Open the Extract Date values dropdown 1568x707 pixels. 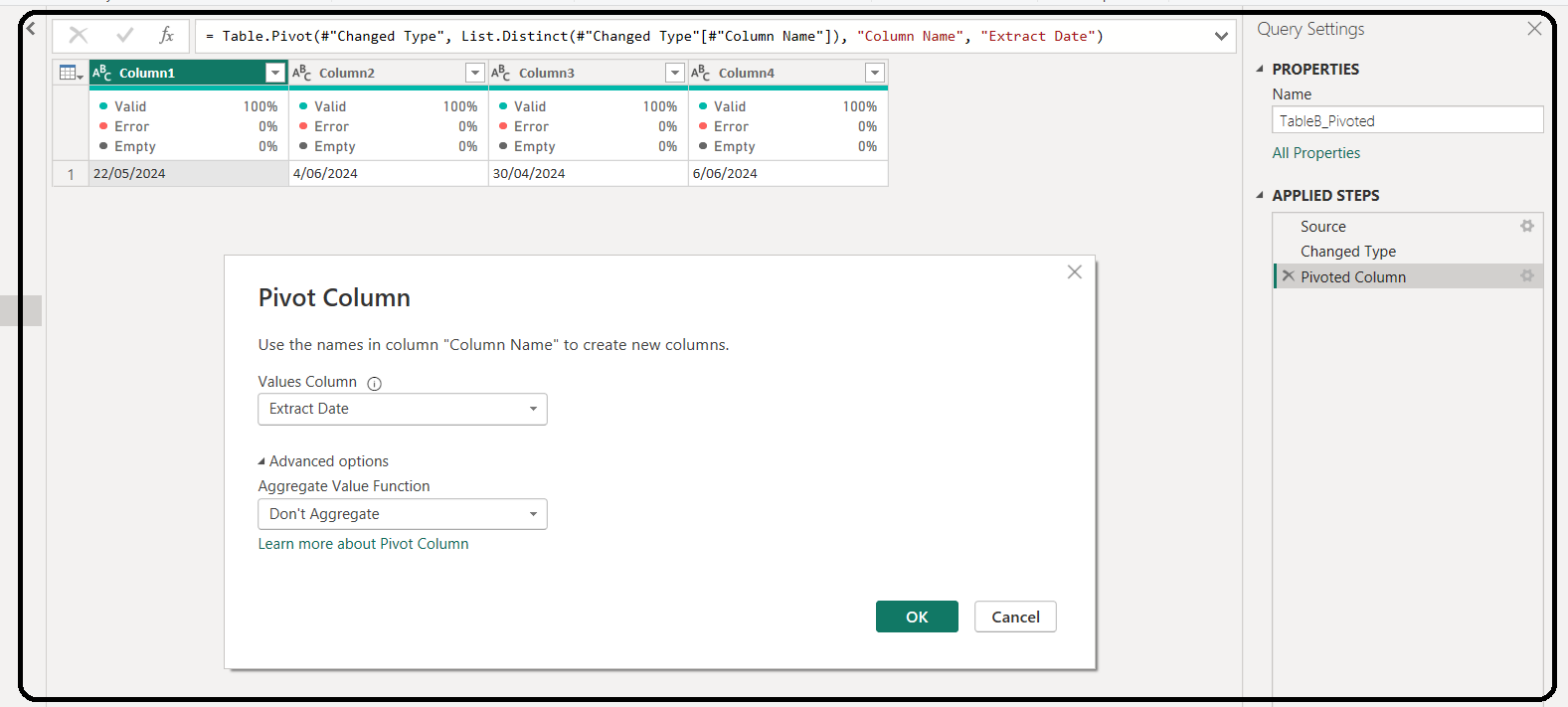(x=403, y=409)
